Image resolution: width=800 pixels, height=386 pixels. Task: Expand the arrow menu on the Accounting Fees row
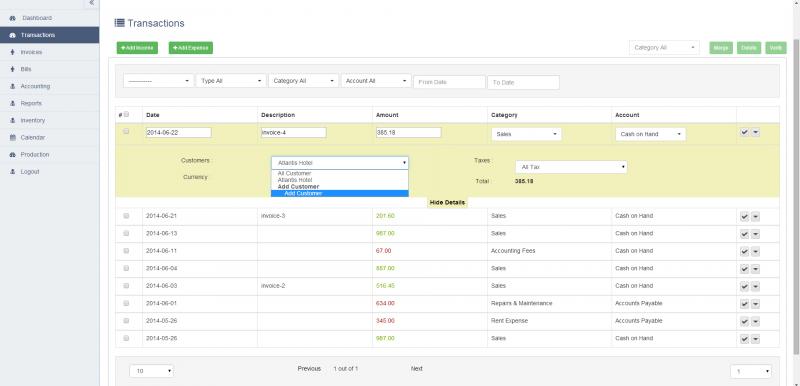pyautogui.click(x=756, y=251)
